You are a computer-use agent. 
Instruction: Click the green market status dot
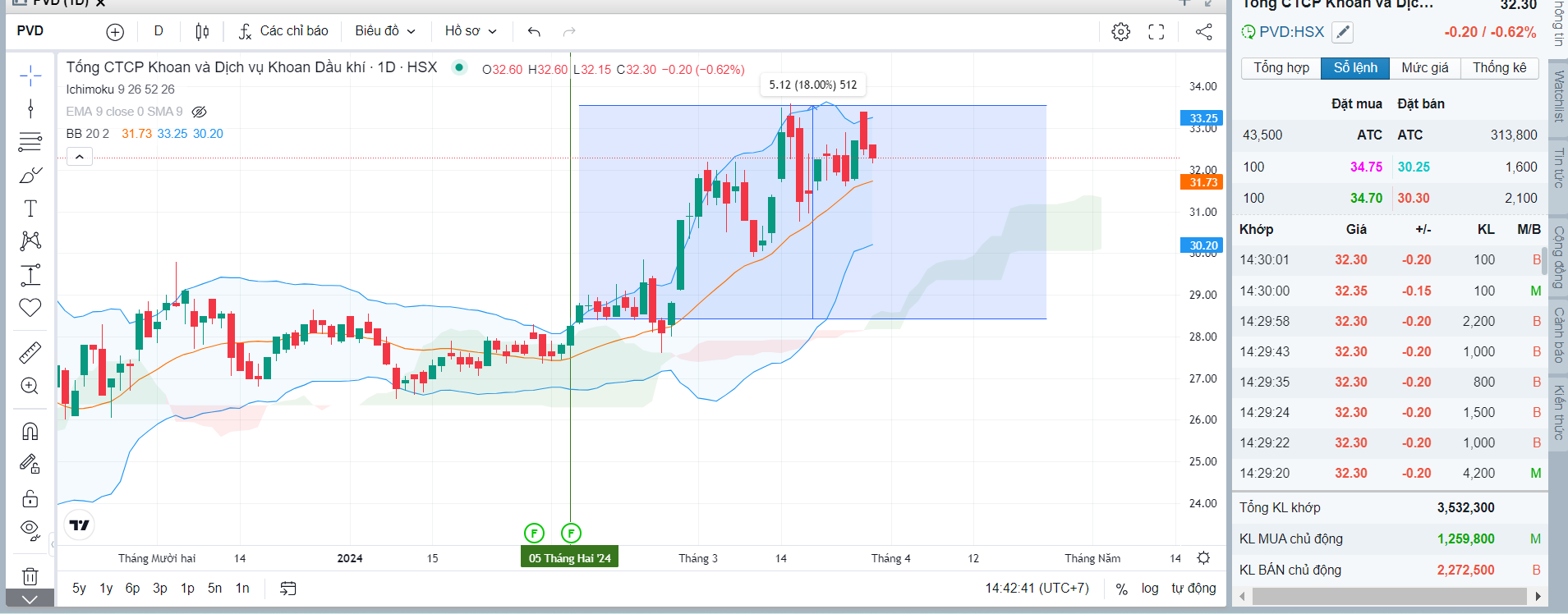point(459,67)
